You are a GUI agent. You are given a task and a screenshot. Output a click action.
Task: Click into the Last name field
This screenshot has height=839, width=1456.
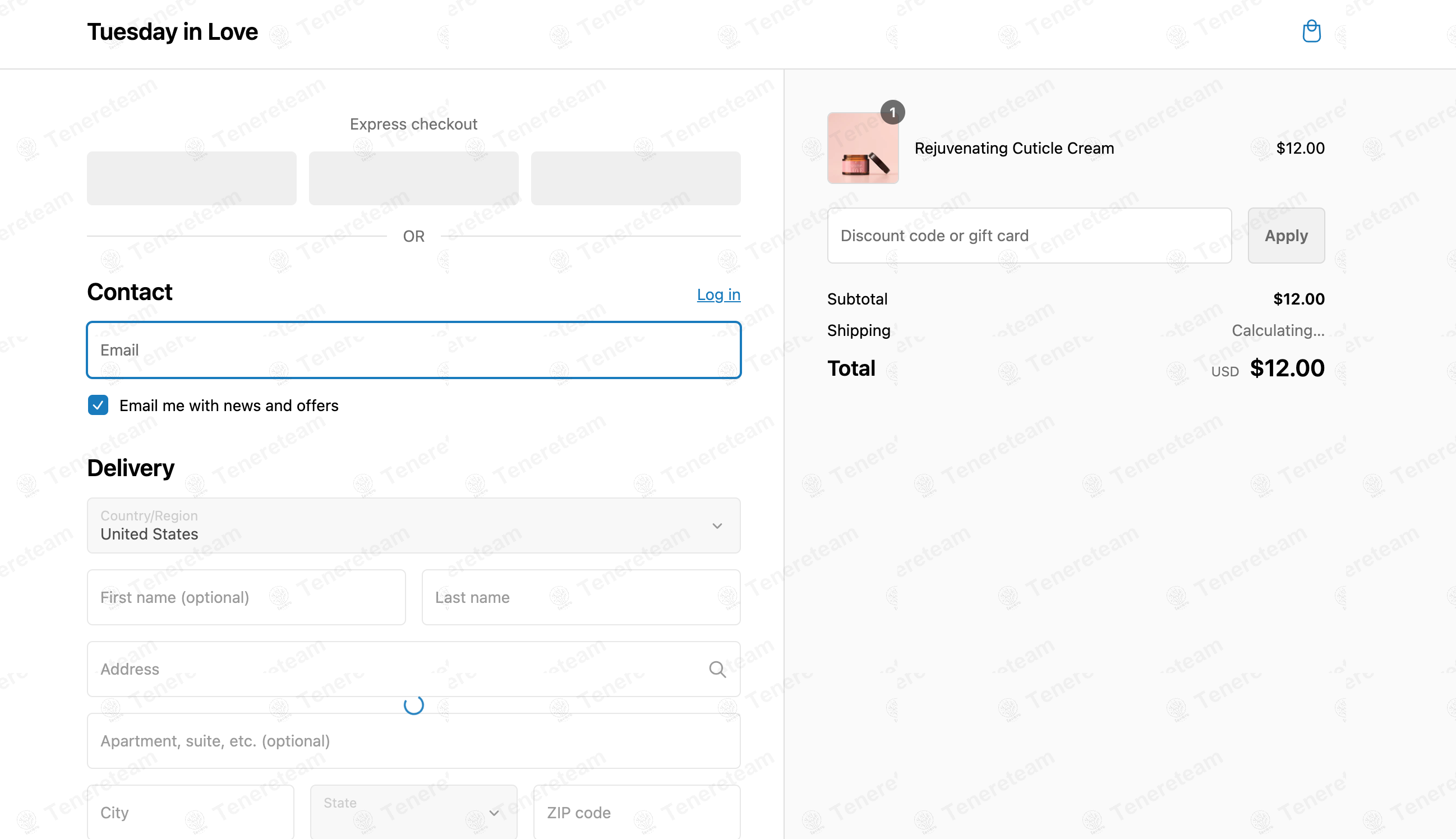point(581,597)
